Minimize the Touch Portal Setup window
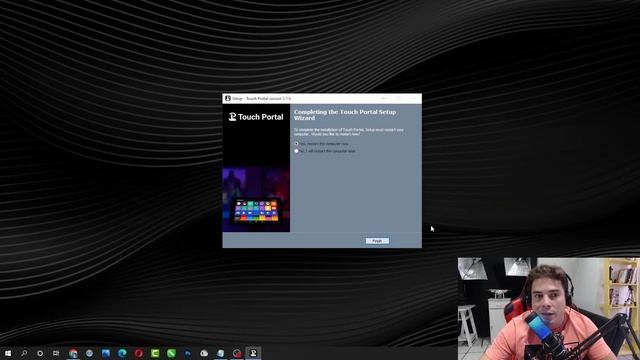The height and width of the screenshot is (360, 640). point(384,98)
